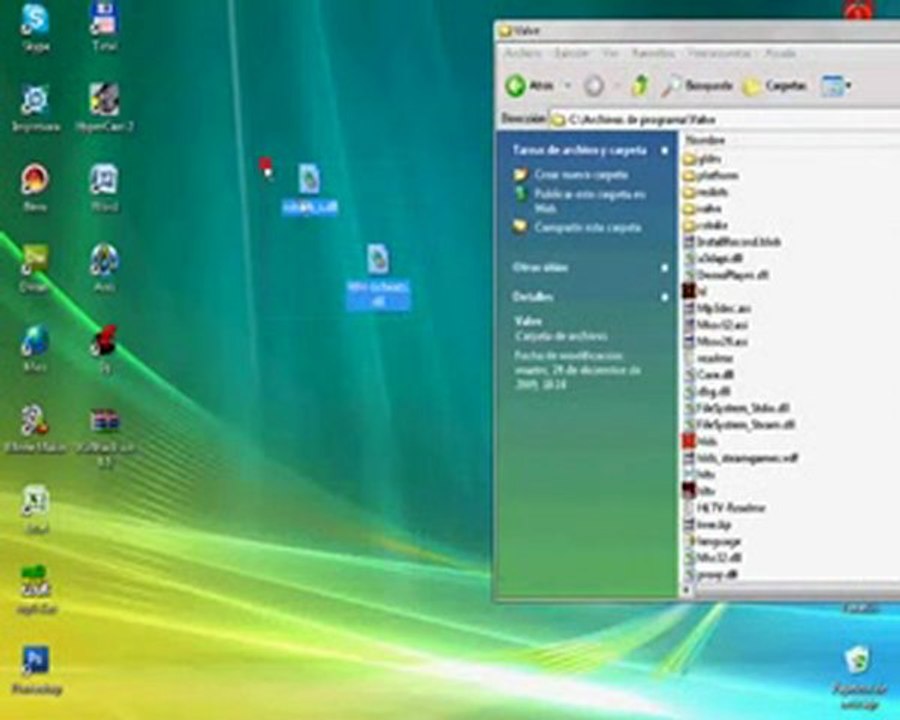Select the Mss32.asi file

click(x=716, y=324)
